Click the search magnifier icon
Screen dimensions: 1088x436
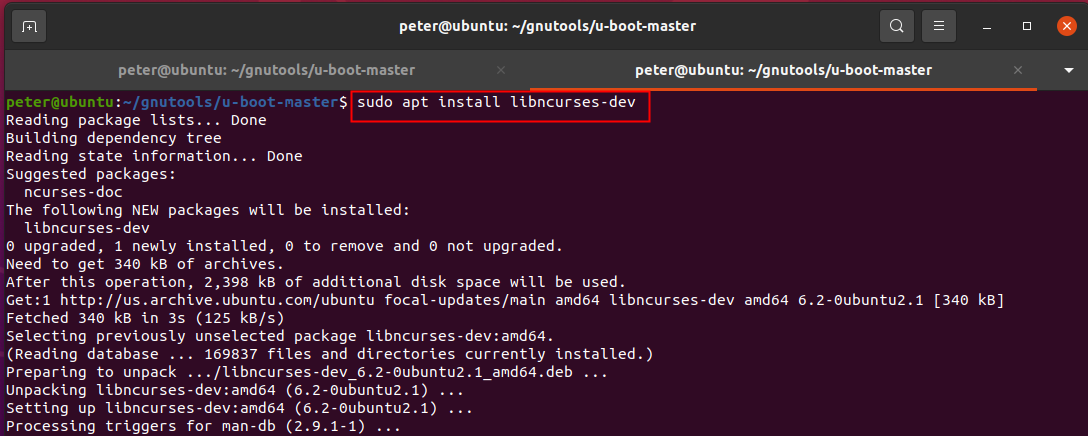897,26
